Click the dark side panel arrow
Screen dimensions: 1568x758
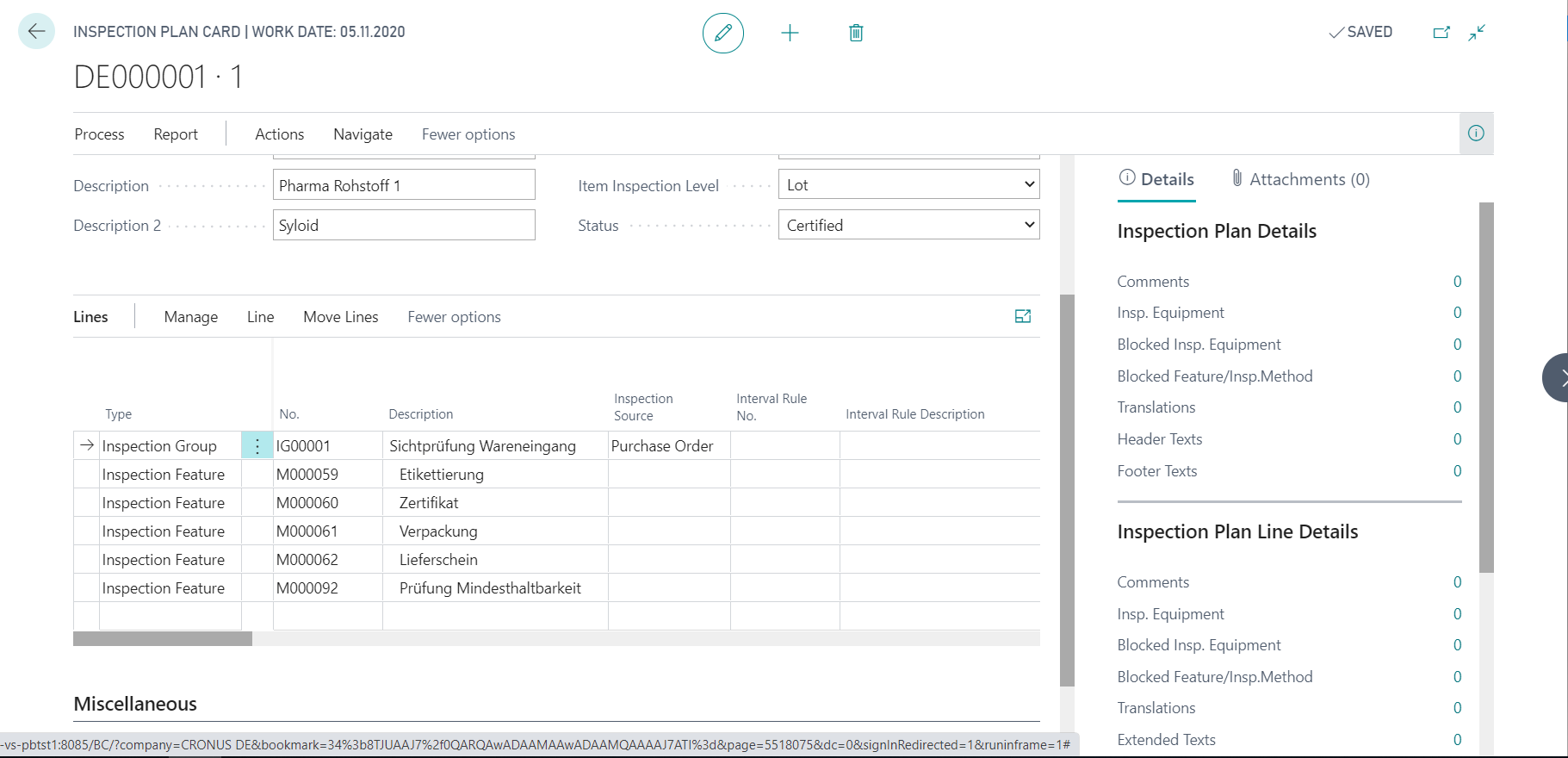[x=1556, y=377]
